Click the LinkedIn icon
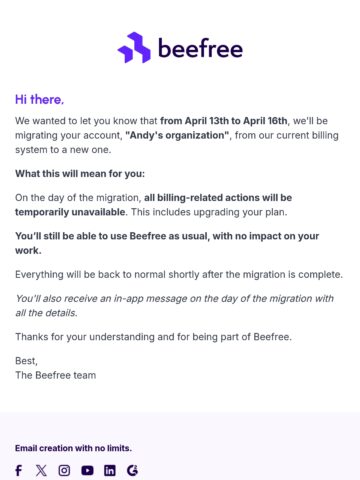The height and width of the screenshot is (480, 360). click(x=110, y=470)
